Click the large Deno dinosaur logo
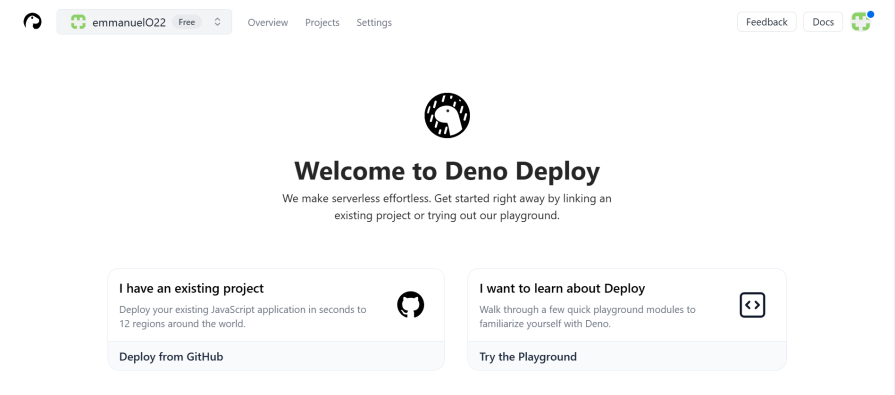The image size is (895, 395). tap(447, 115)
